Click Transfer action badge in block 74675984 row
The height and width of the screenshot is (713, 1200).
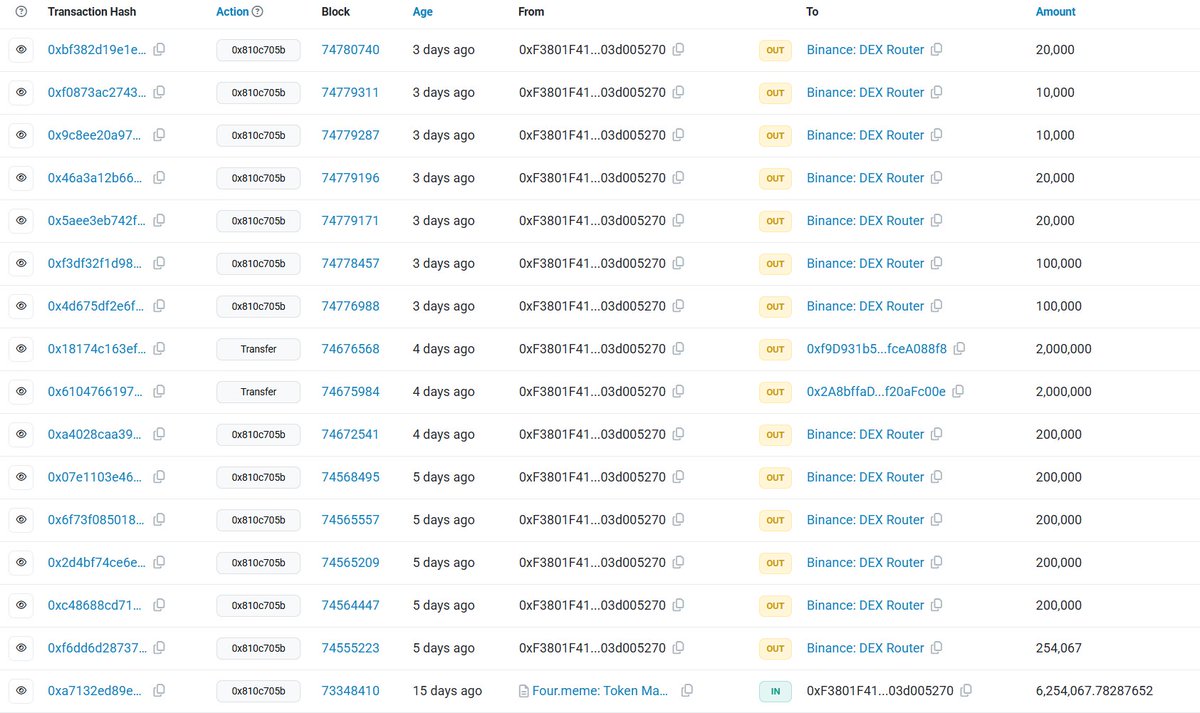[x=258, y=392]
